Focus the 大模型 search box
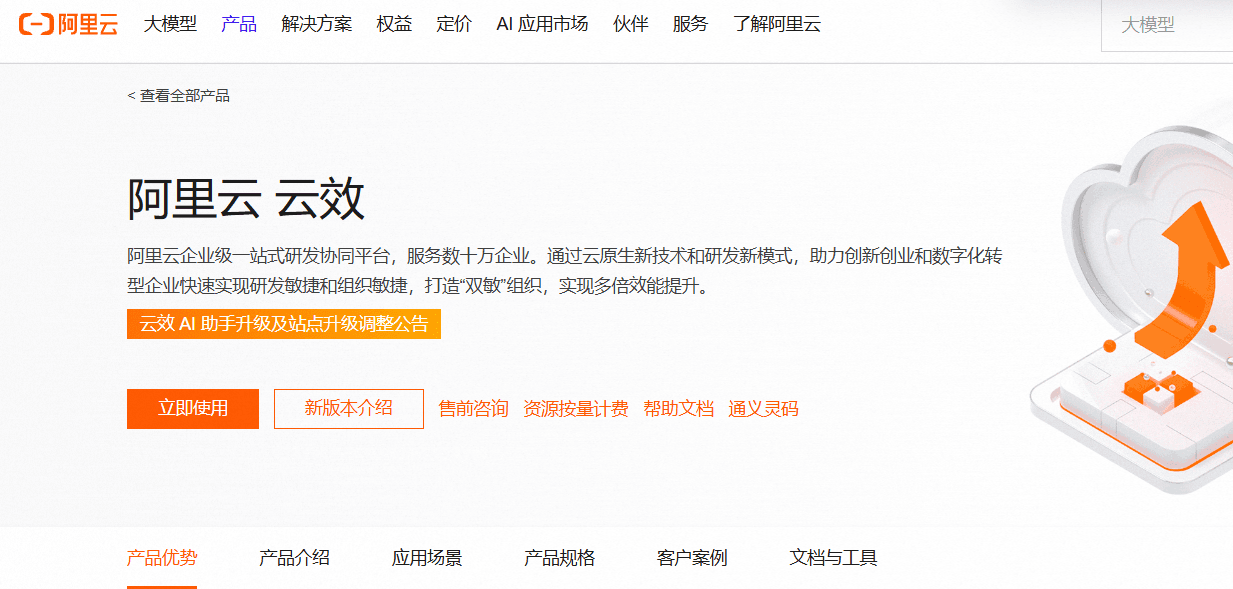The height and width of the screenshot is (589, 1233). point(1167,26)
